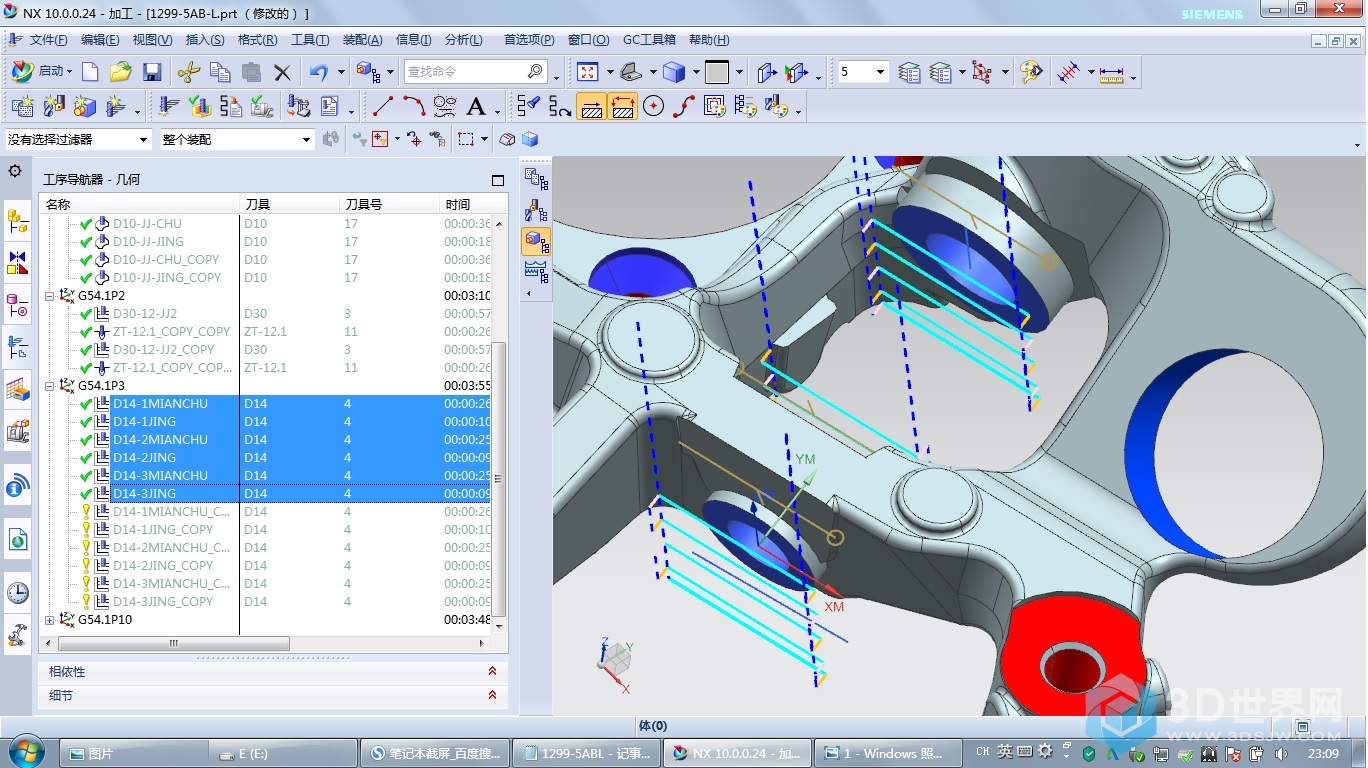Open the 编辑(E) menu
The height and width of the screenshot is (768, 1368).
(100, 40)
